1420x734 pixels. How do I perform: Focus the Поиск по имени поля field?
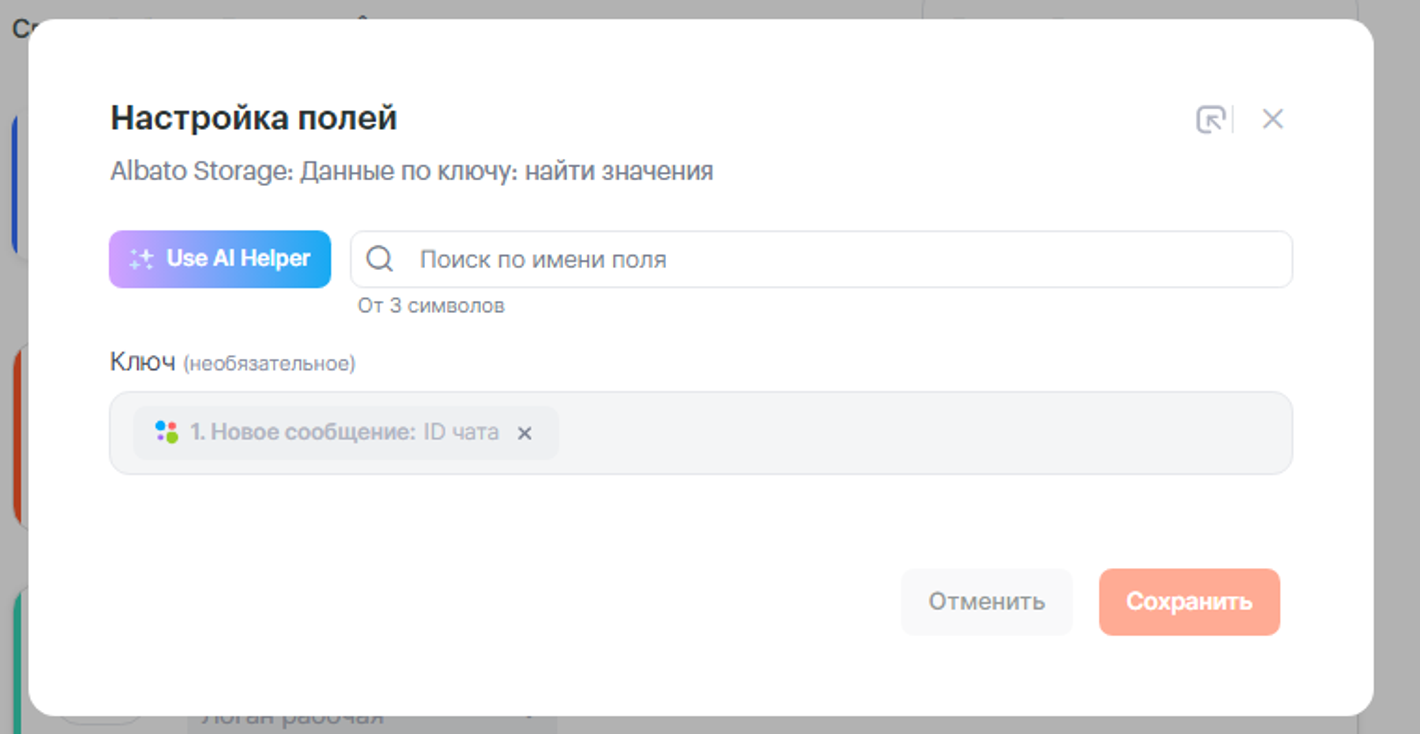pyautogui.click(x=840, y=260)
